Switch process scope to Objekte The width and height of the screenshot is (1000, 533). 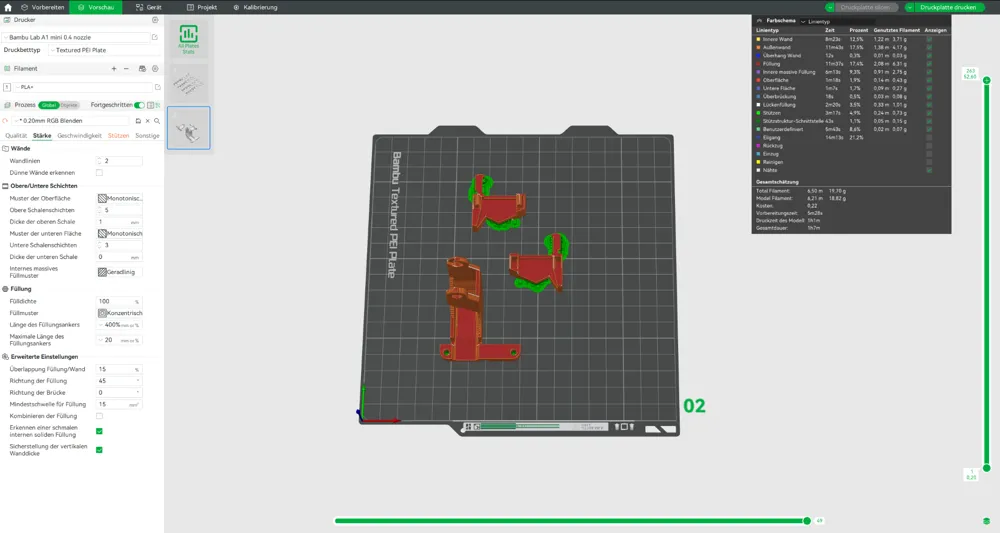pyautogui.click(x=69, y=105)
